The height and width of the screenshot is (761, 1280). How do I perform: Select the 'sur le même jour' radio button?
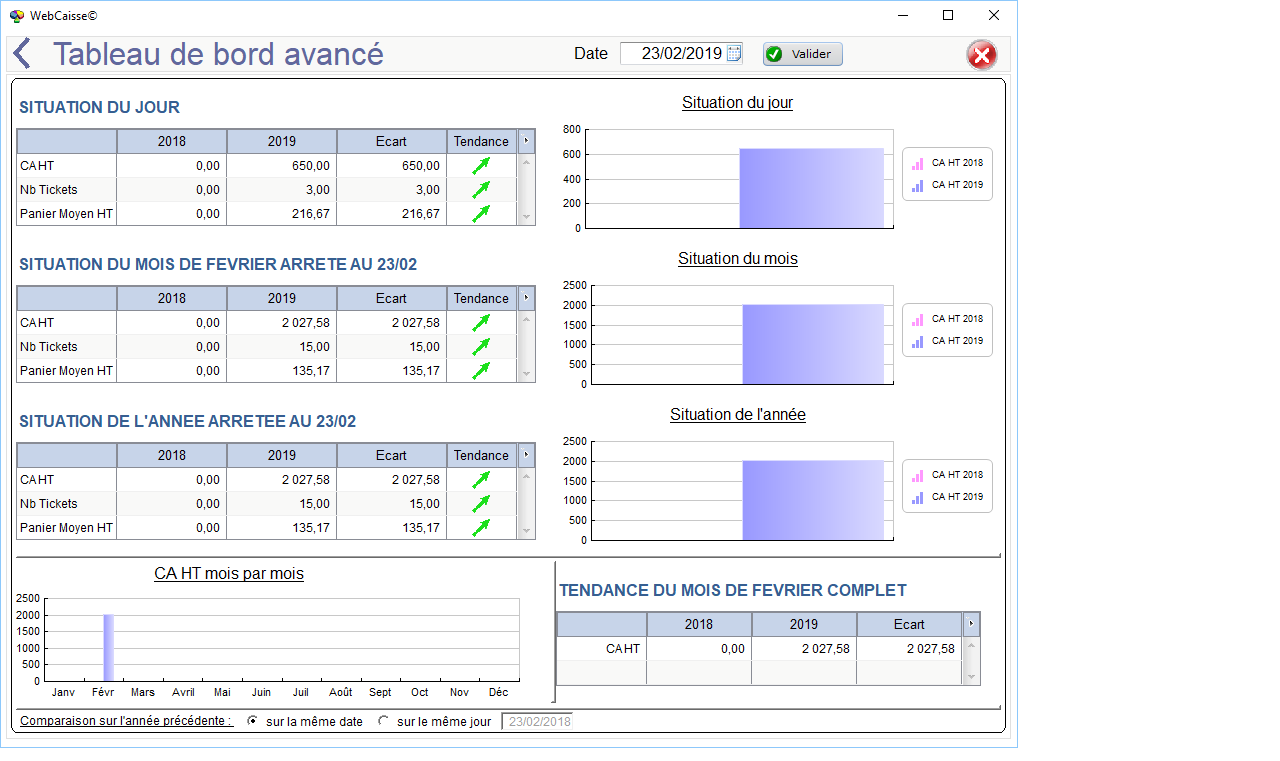coord(383,720)
